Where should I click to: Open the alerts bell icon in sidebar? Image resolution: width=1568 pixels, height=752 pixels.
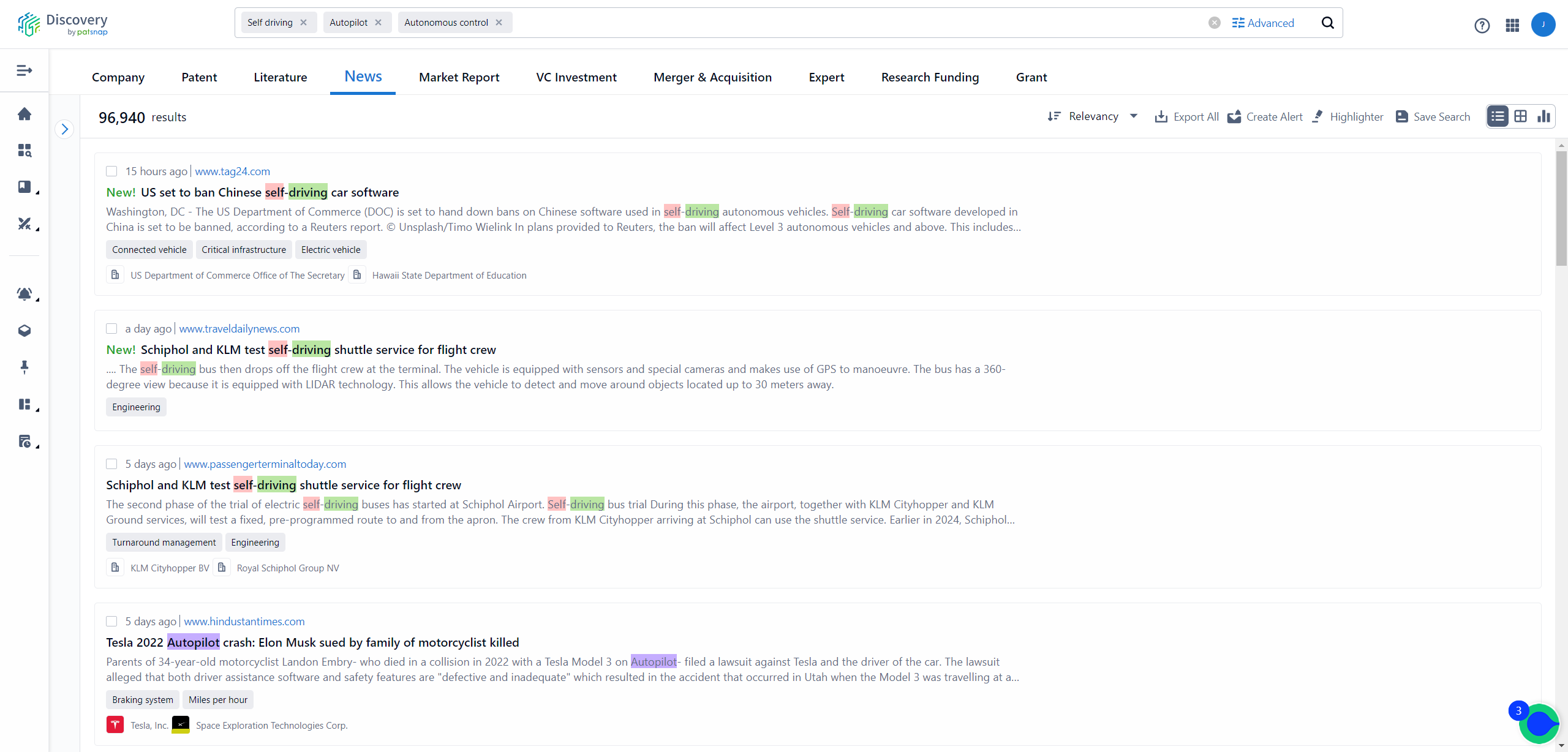coord(24,294)
